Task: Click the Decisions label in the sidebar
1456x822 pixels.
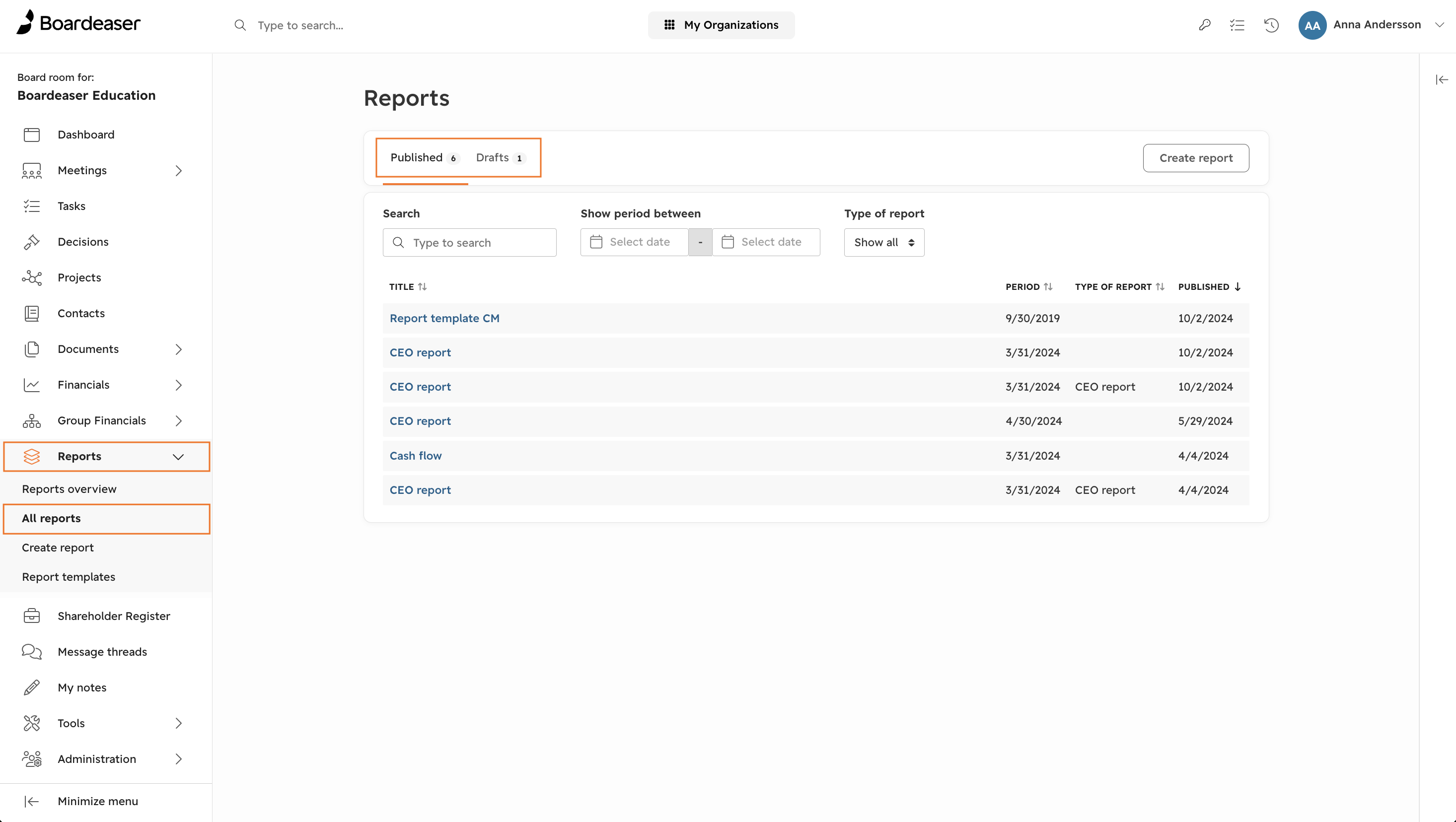Action: 83,242
